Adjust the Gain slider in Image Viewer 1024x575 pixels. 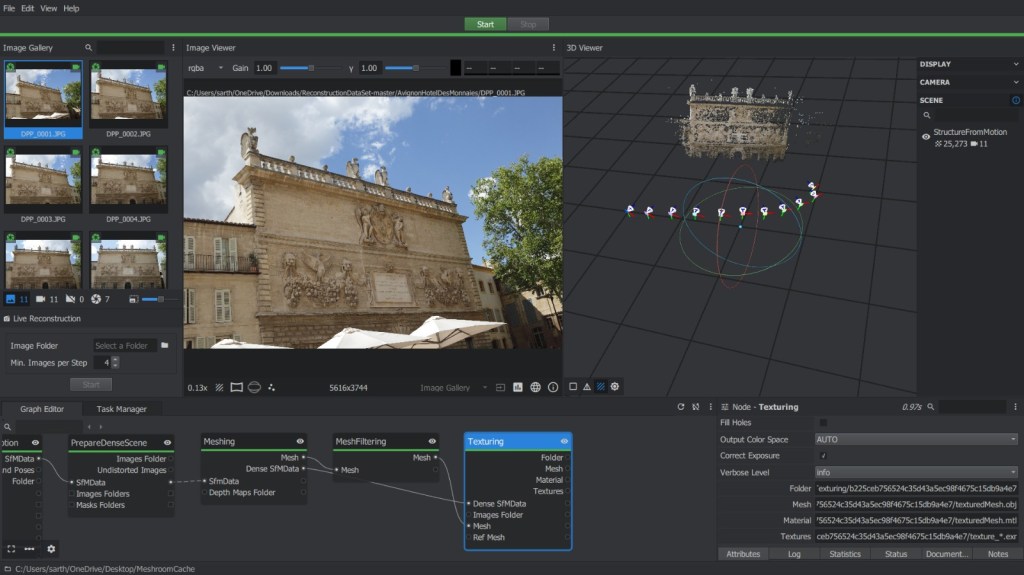pos(311,68)
